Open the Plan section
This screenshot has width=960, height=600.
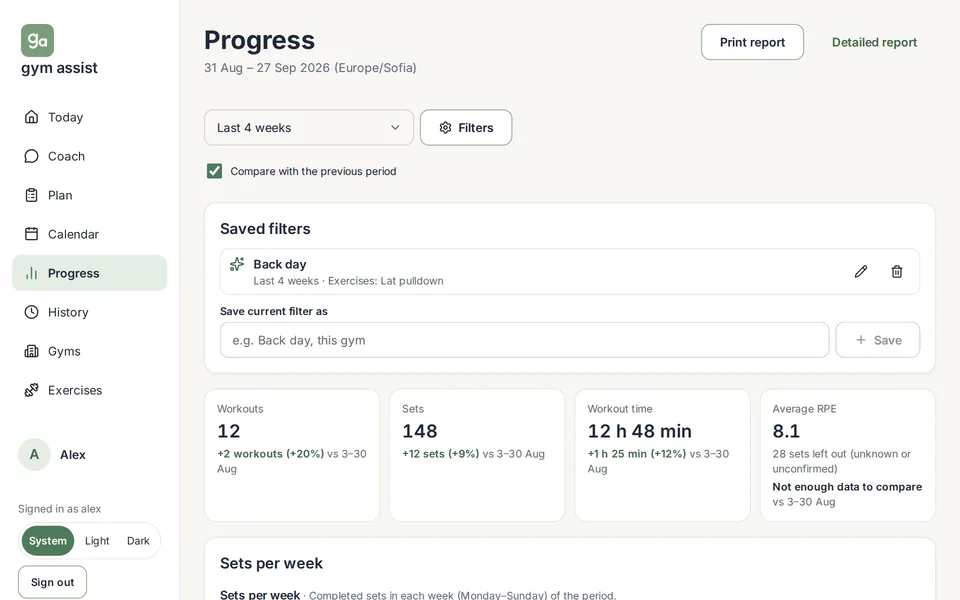(x=89, y=195)
